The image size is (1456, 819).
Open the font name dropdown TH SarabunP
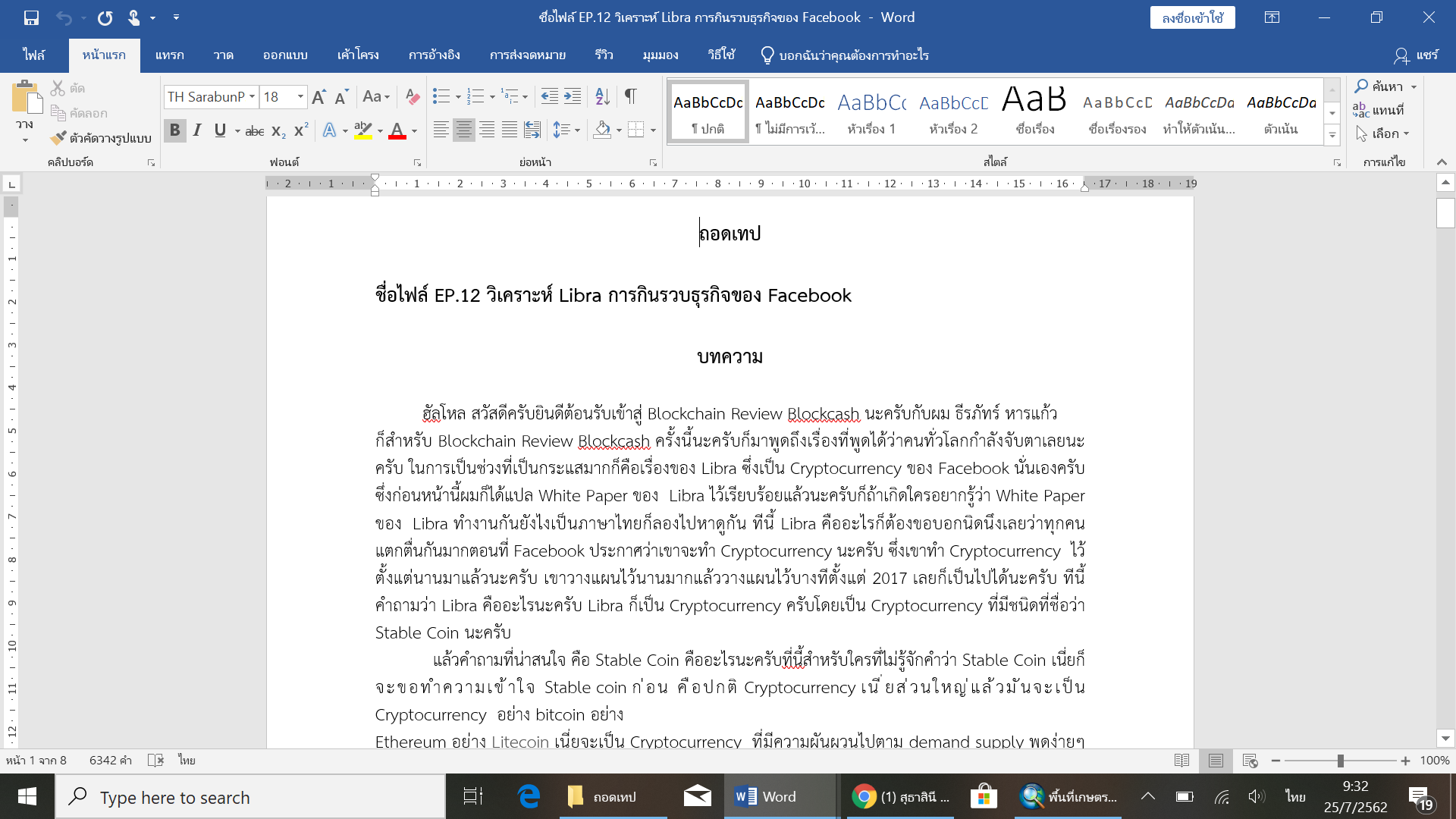[x=252, y=96]
